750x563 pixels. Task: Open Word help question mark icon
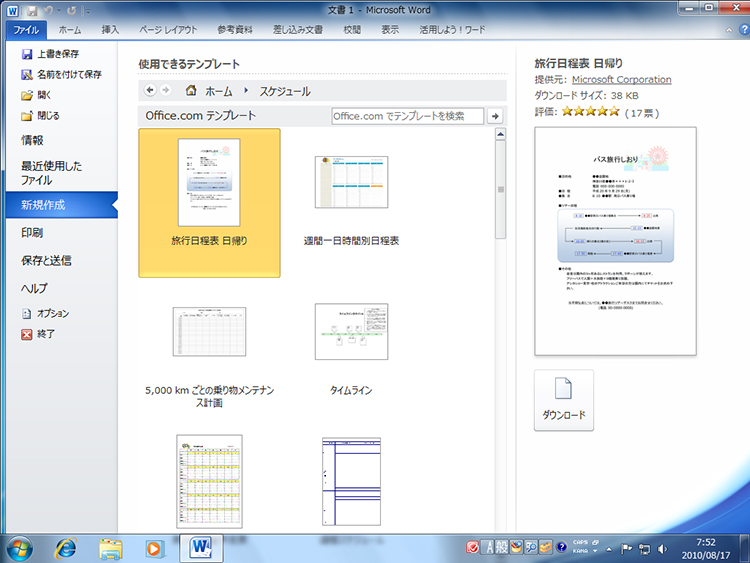click(x=744, y=30)
